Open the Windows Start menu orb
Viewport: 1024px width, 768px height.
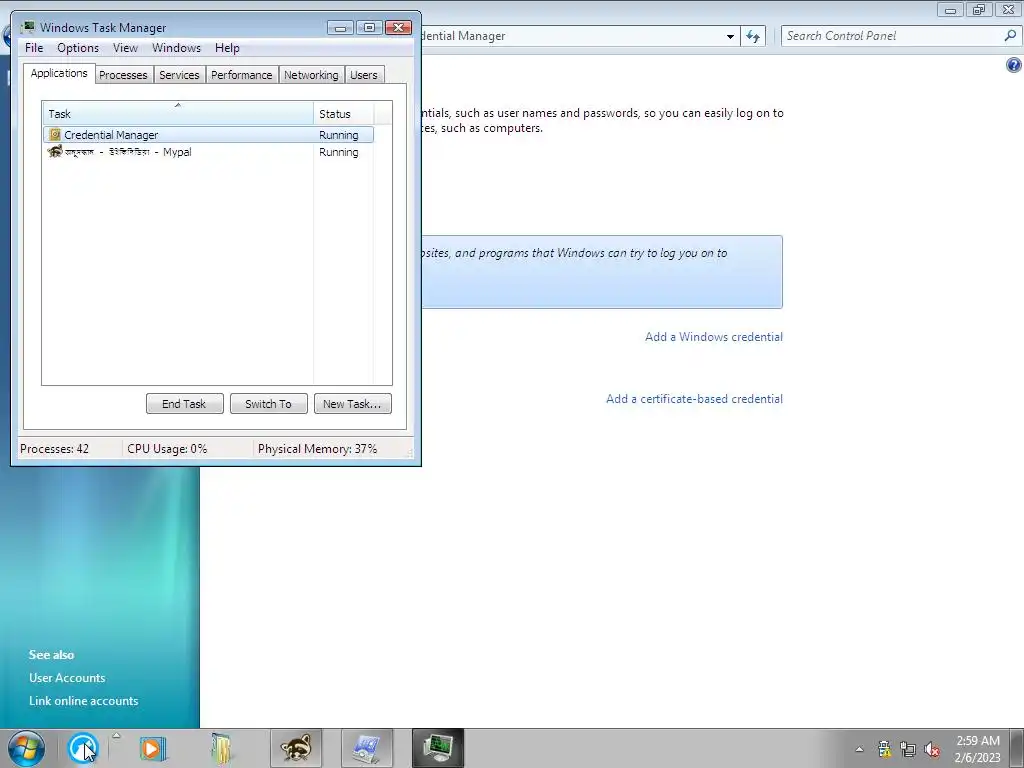[26, 748]
